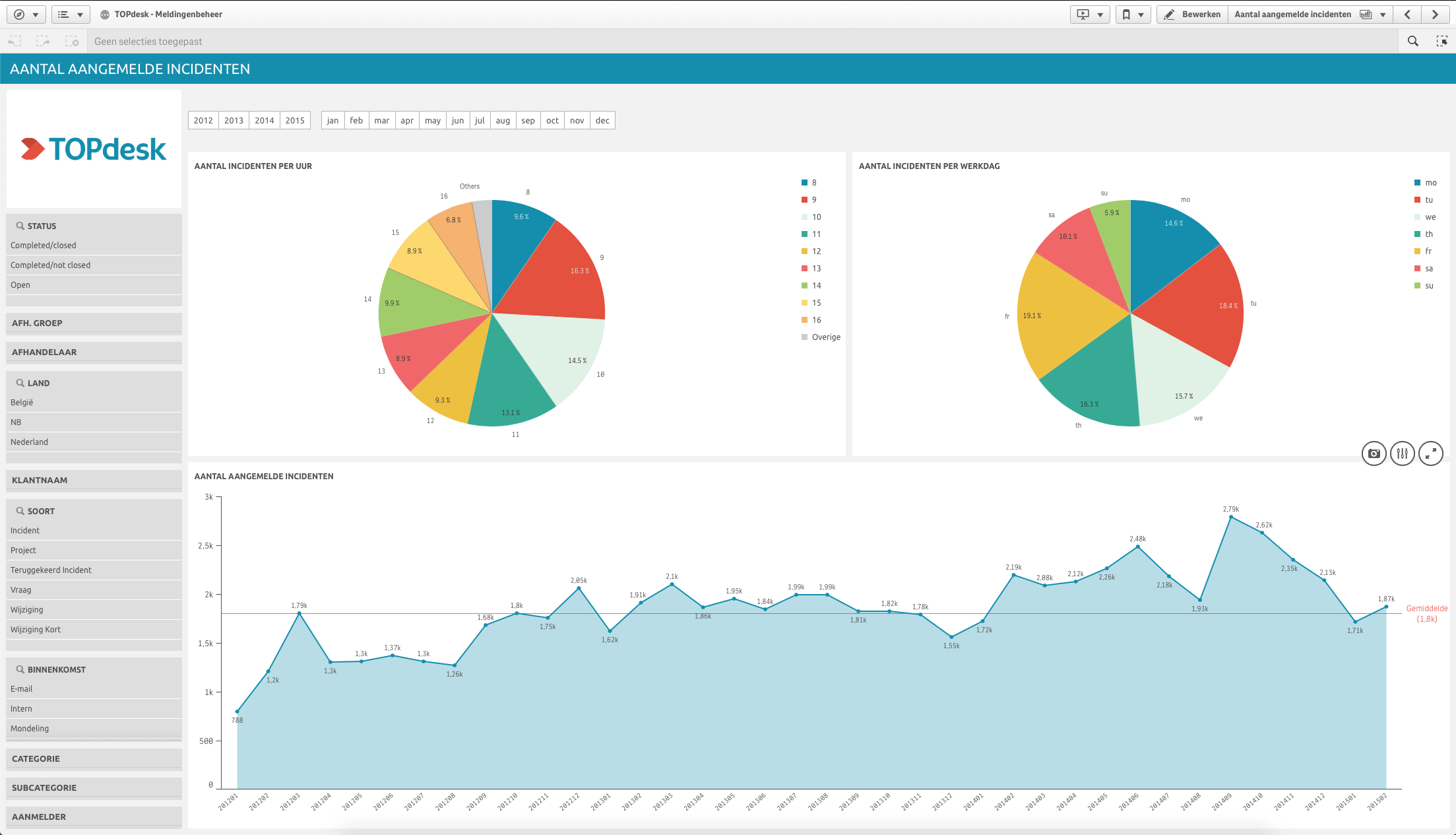
Task: Select year 2013
Action: (x=234, y=120)
